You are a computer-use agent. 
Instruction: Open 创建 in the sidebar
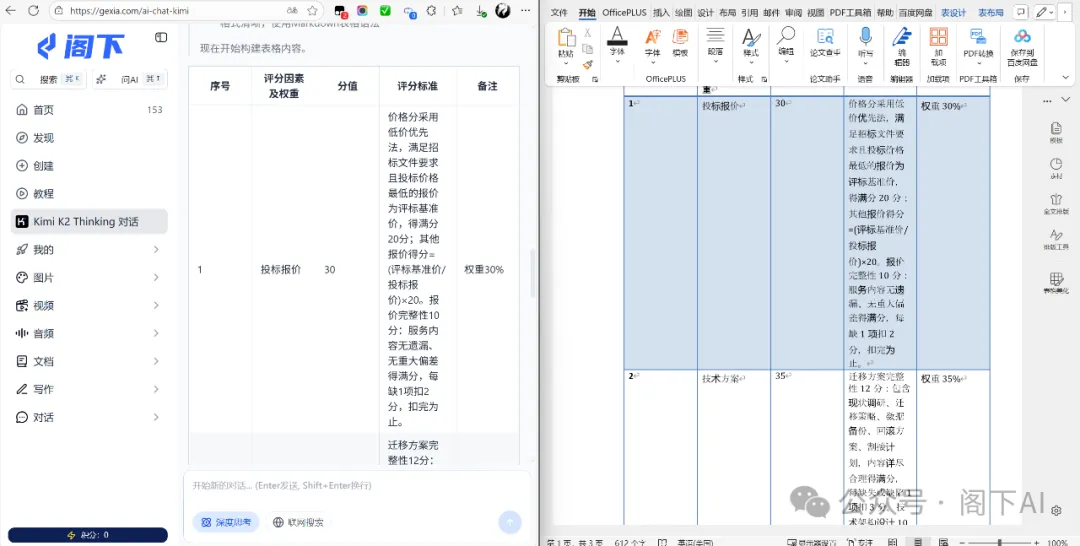pos(89,166)
